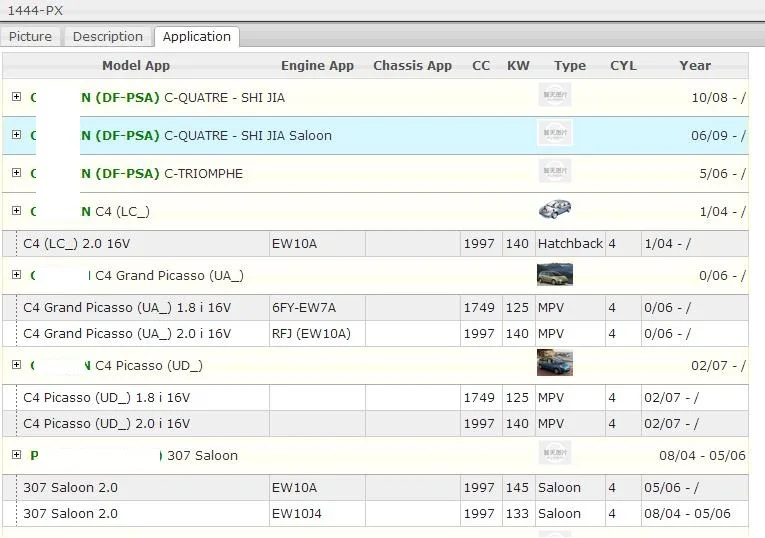The height and width of the screenshot is (538, 765).
Task: Click engine code 6FY-EW7A
Action: click(303, 308)
